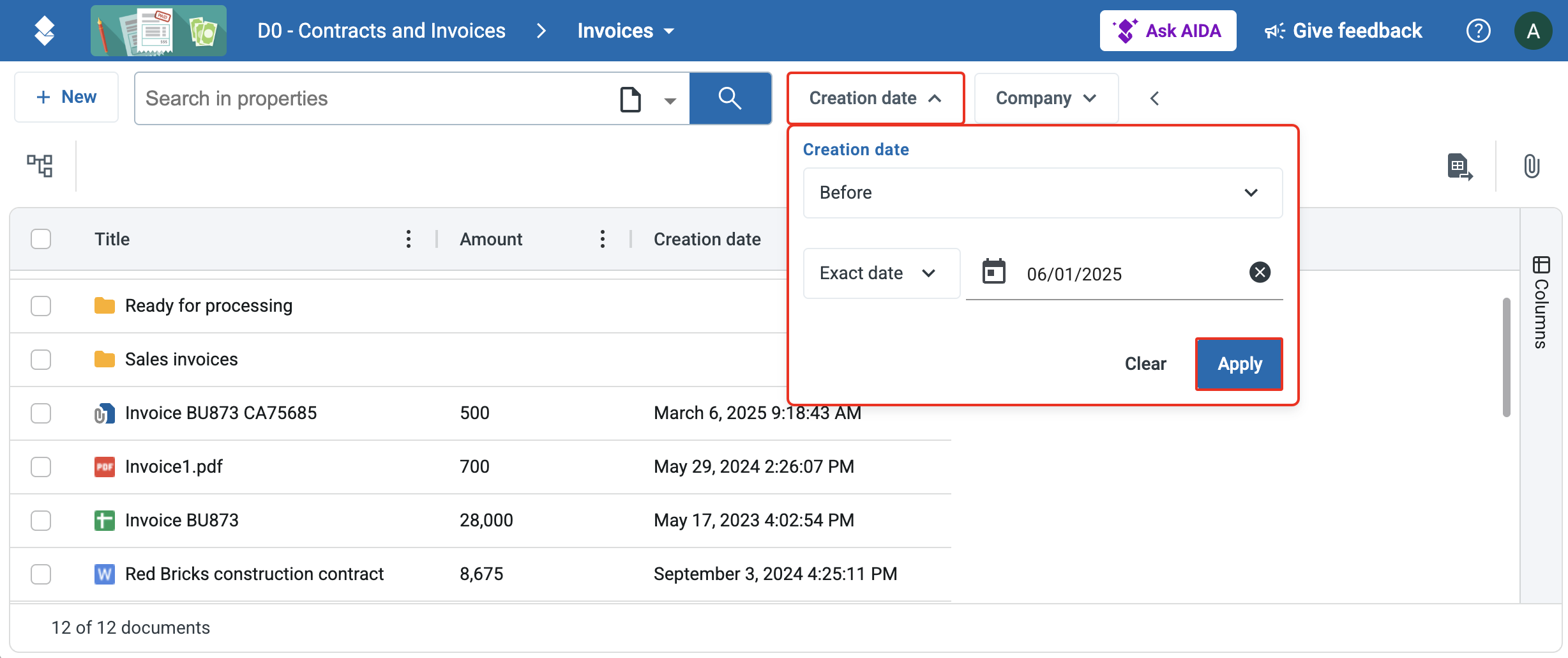Image resolution: width=1568 pixels, height=658 pixels.
Task: Expand the Company filter dropdown
Action: pyautogui.click(x=1046, y=98)
